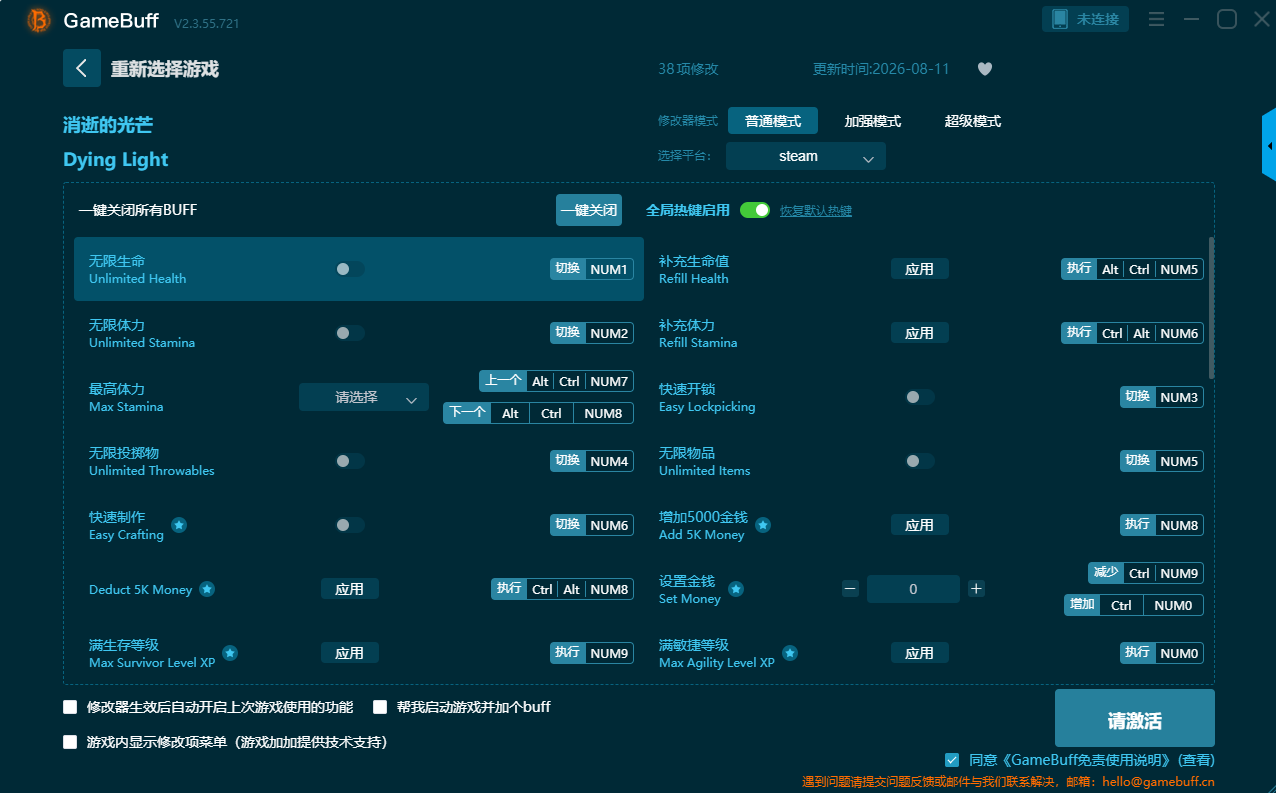The height and width of the screenshot is (793, 1276).
Task: Apply Deduct 5K Money
Action: tap(350, 589)
